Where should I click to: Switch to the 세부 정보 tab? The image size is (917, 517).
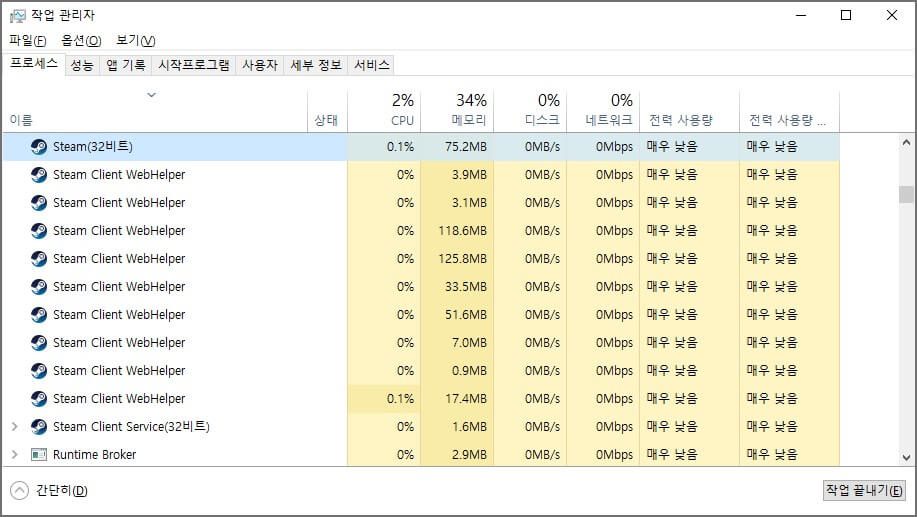click(x=316, y=65)
